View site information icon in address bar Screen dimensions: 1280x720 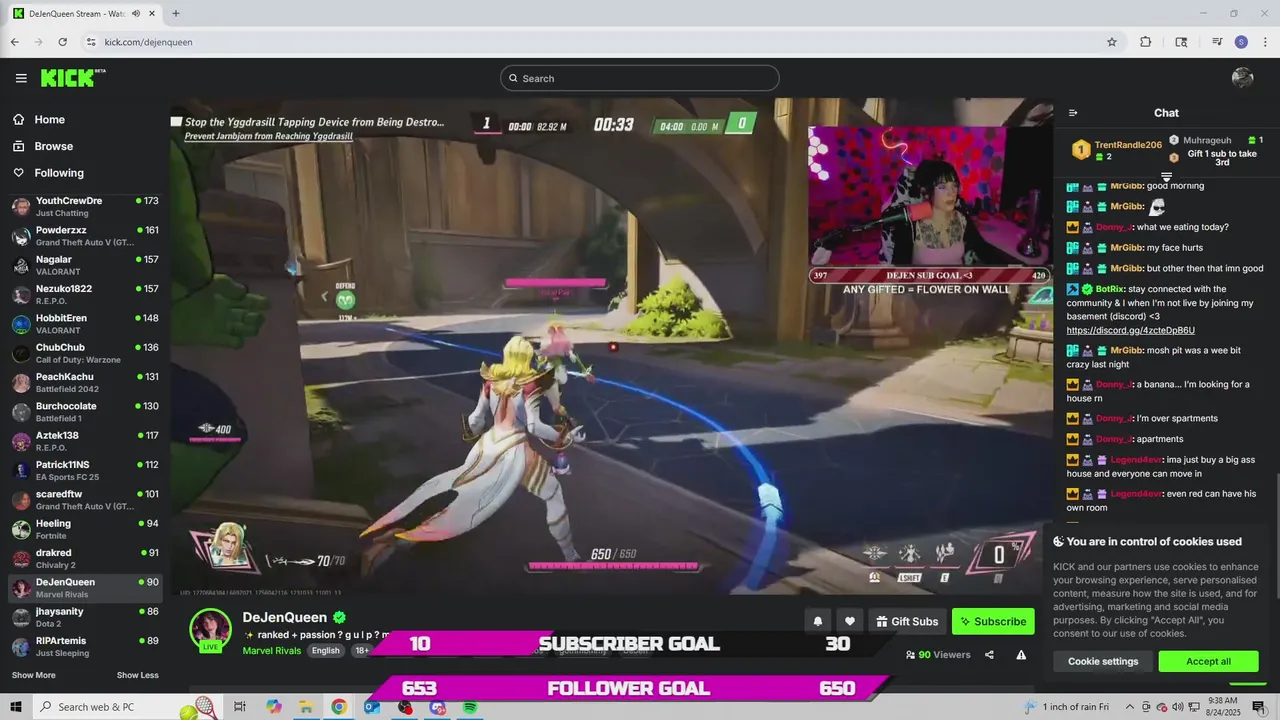point(91,42)
